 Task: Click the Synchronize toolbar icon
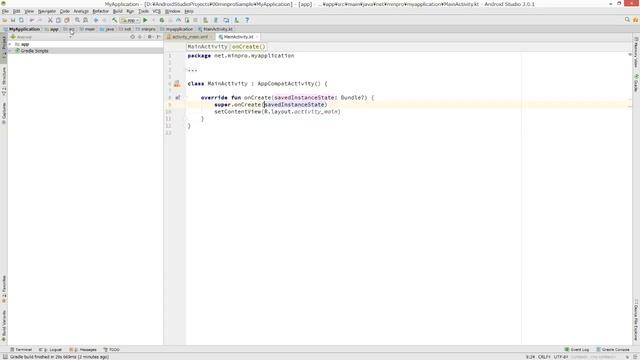[21, 20]
